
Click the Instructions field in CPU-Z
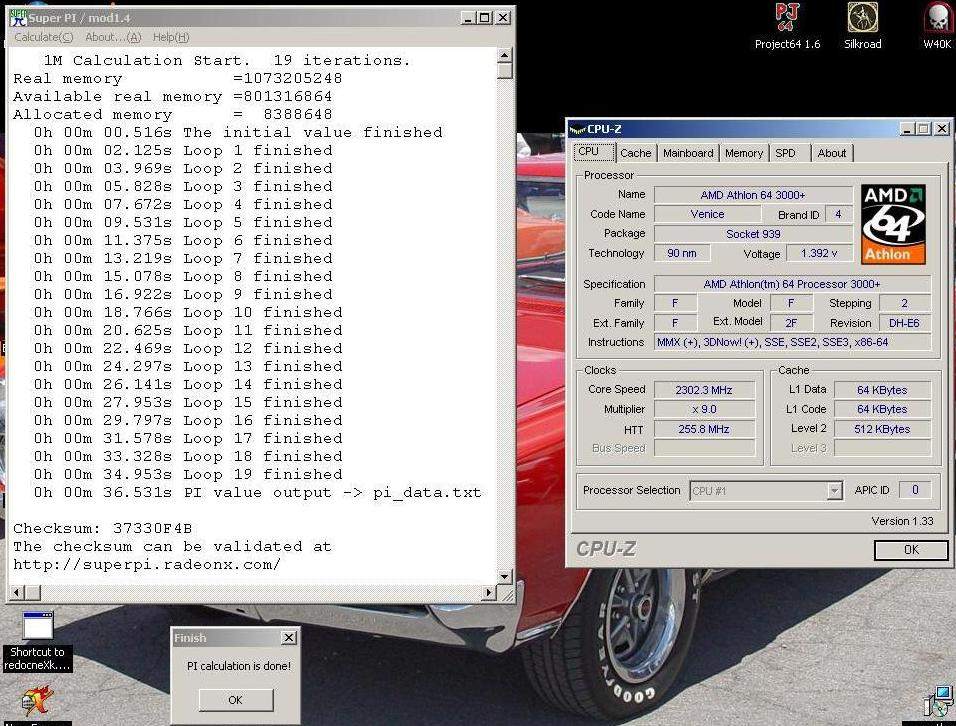click(x=793, y=343)
